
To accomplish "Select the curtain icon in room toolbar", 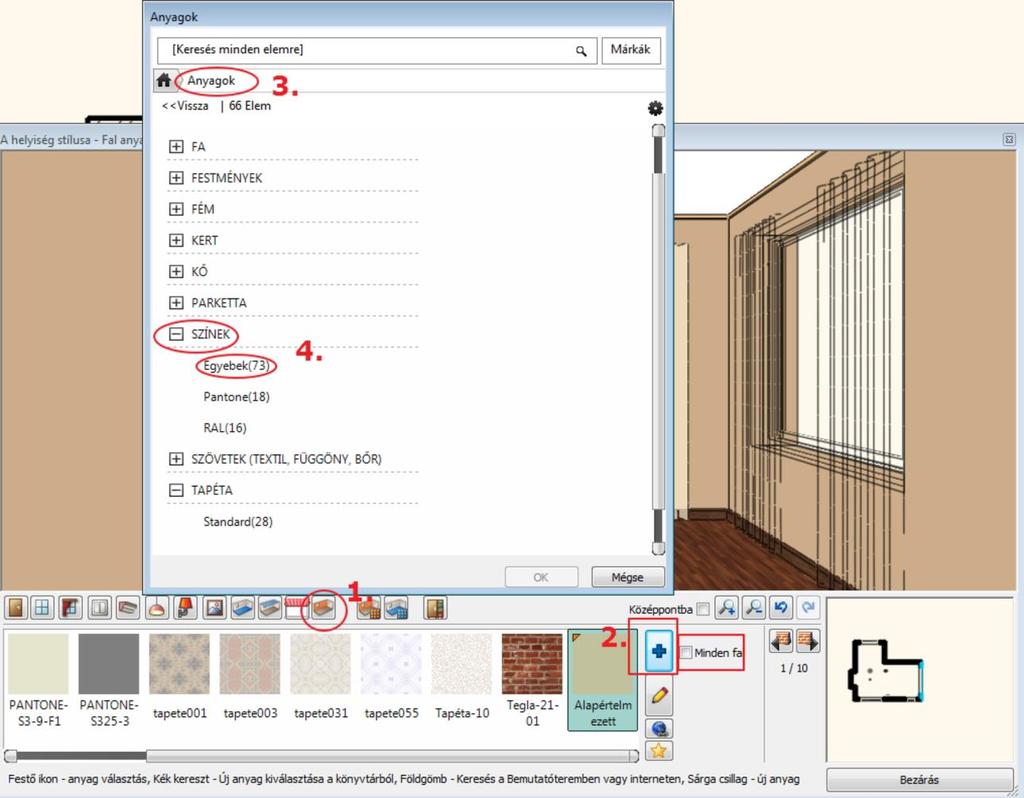I will pyautogui.click(x=70, y=608).
